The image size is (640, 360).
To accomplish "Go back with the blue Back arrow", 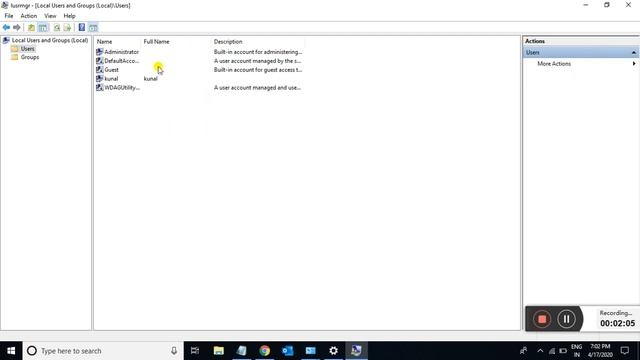I will click(6, 27).
